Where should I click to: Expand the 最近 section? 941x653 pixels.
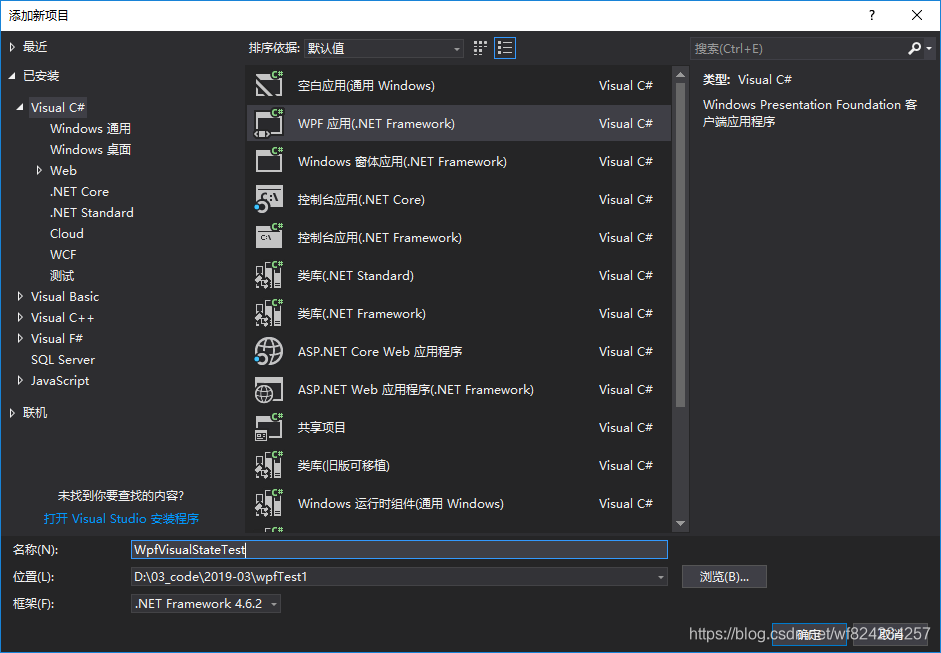(x=12, y=47)
